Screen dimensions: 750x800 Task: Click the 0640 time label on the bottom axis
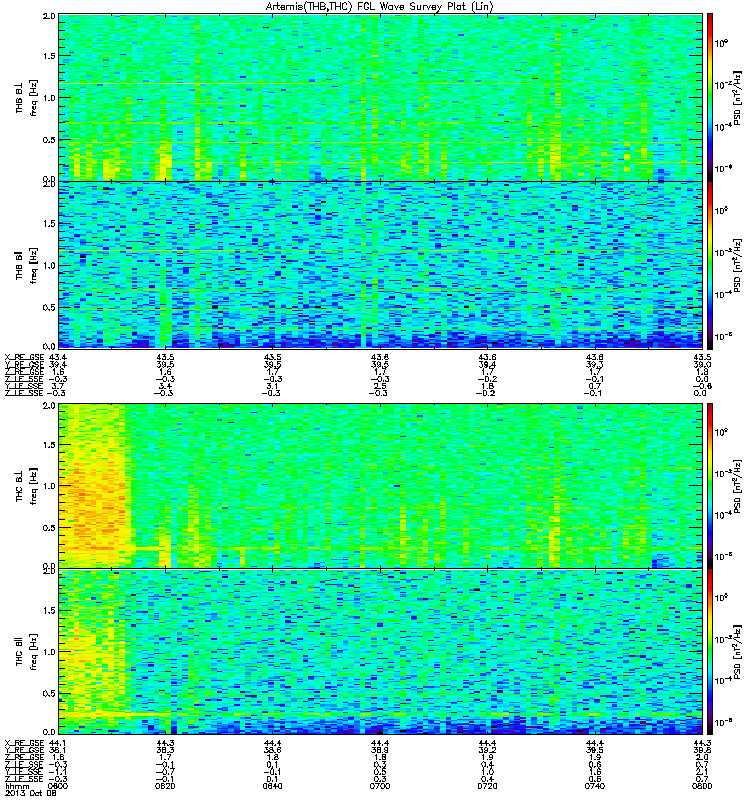(x=272, y=786)
